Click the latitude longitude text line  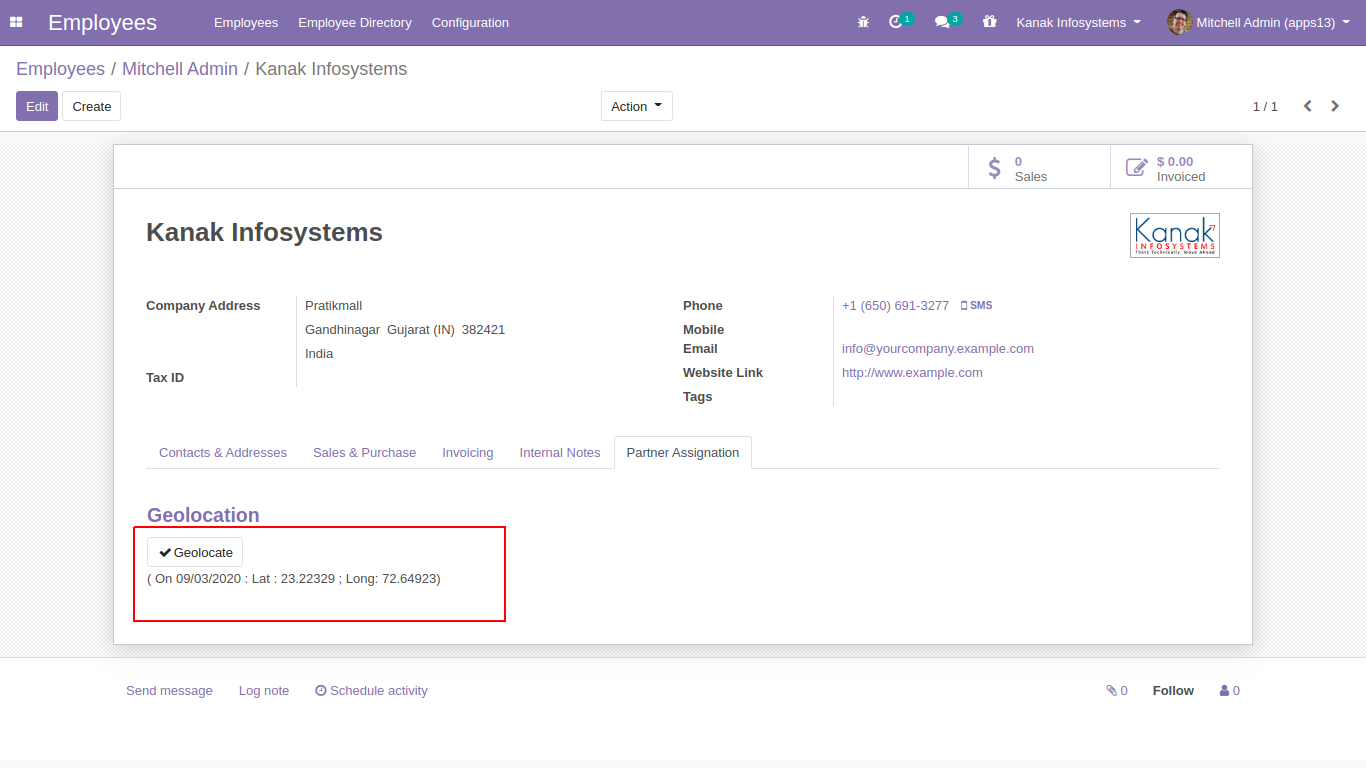click(x=294, y=579)
